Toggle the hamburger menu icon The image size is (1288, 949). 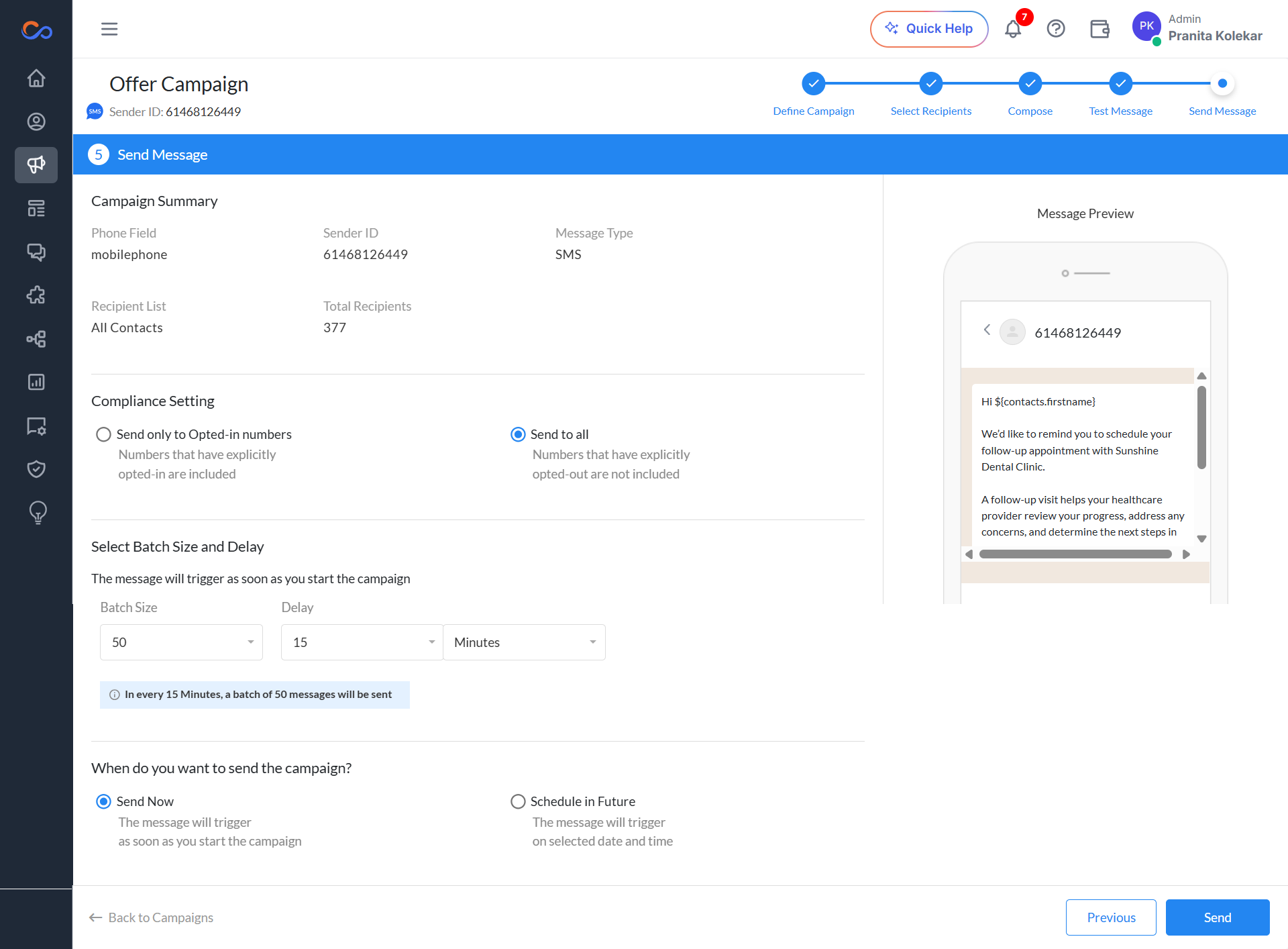pyautogui.click(x=109, y=29)
